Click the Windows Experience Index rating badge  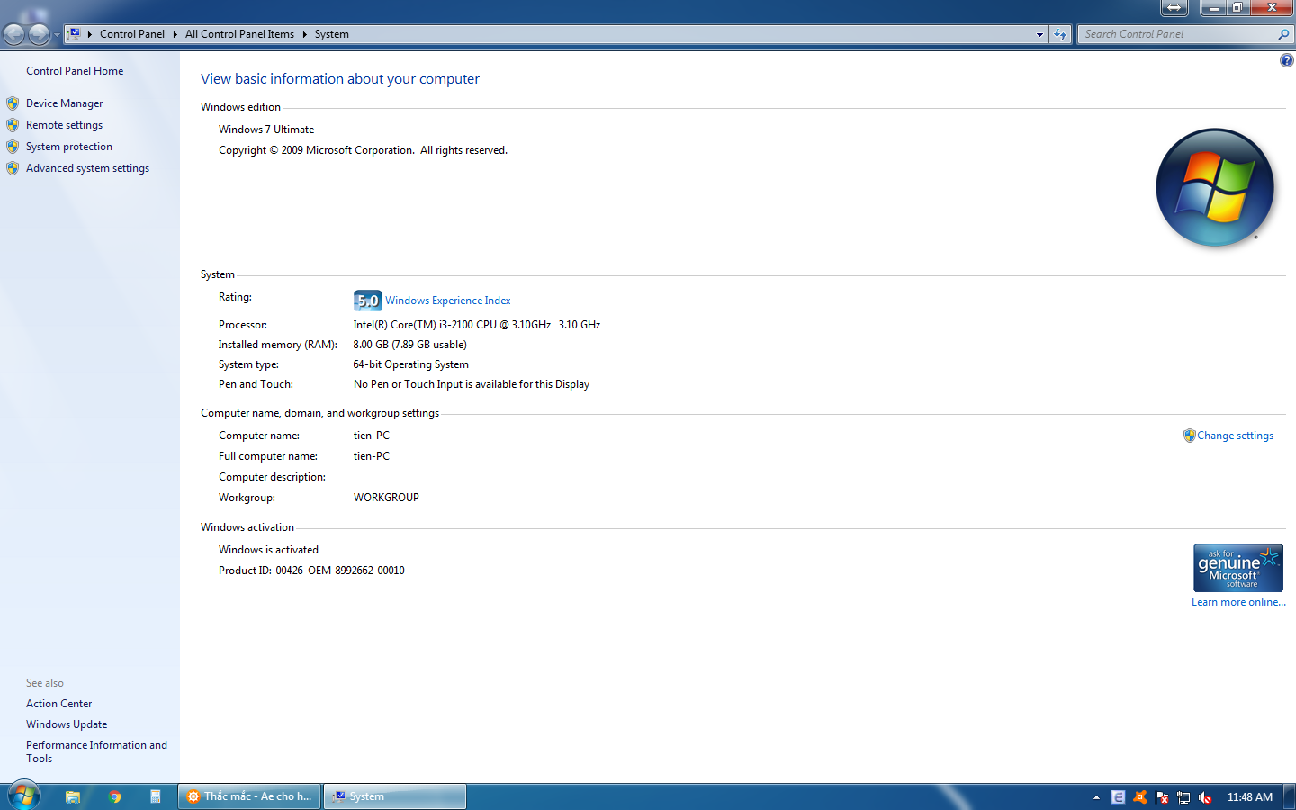[367, 300]
